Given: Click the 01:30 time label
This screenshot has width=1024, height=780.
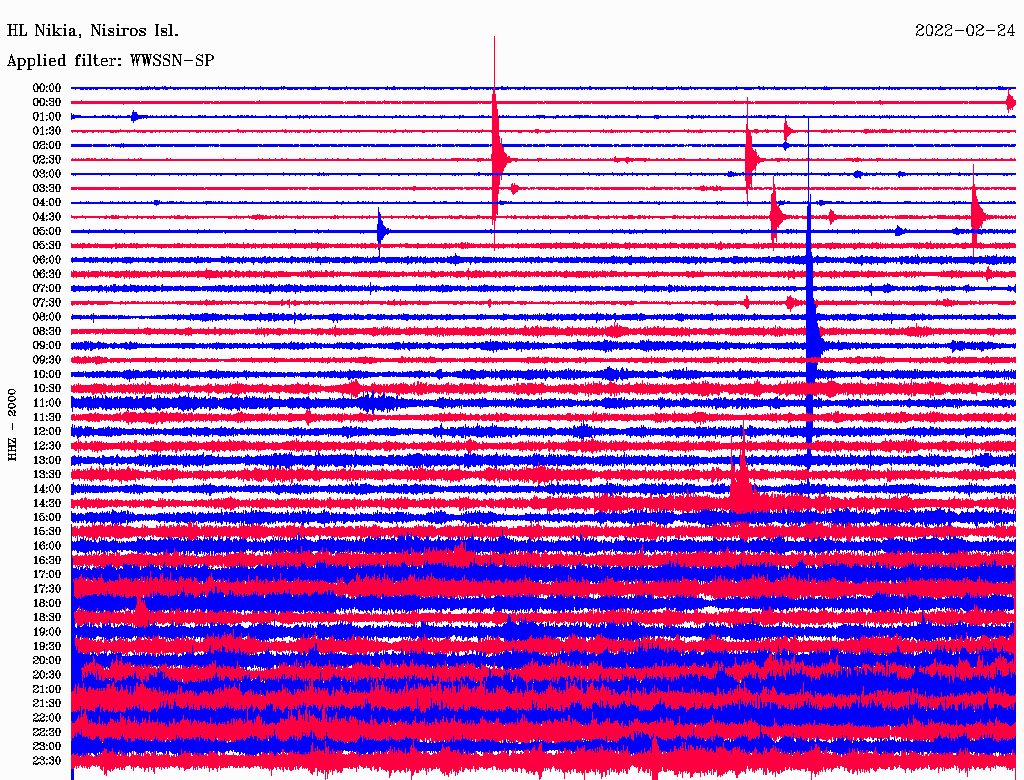Looking at the screenshot, I should (47, 131).
